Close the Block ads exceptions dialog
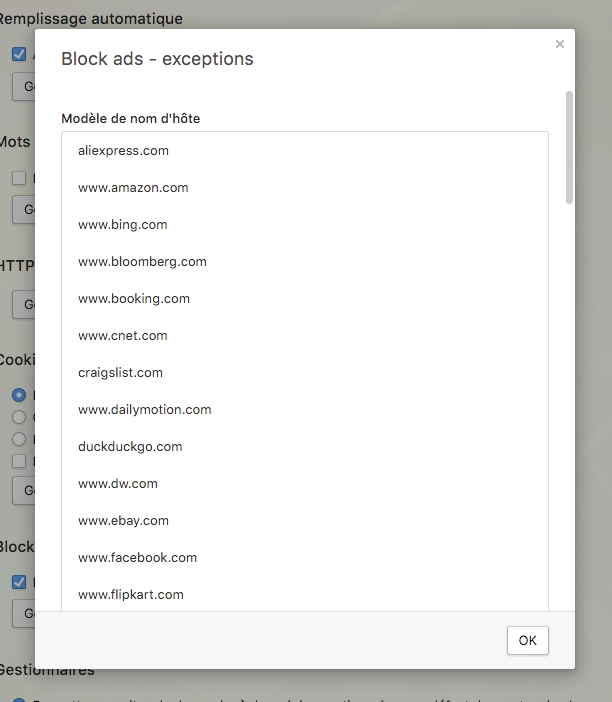This screenshot has height=702, width=612. [560, 44]
